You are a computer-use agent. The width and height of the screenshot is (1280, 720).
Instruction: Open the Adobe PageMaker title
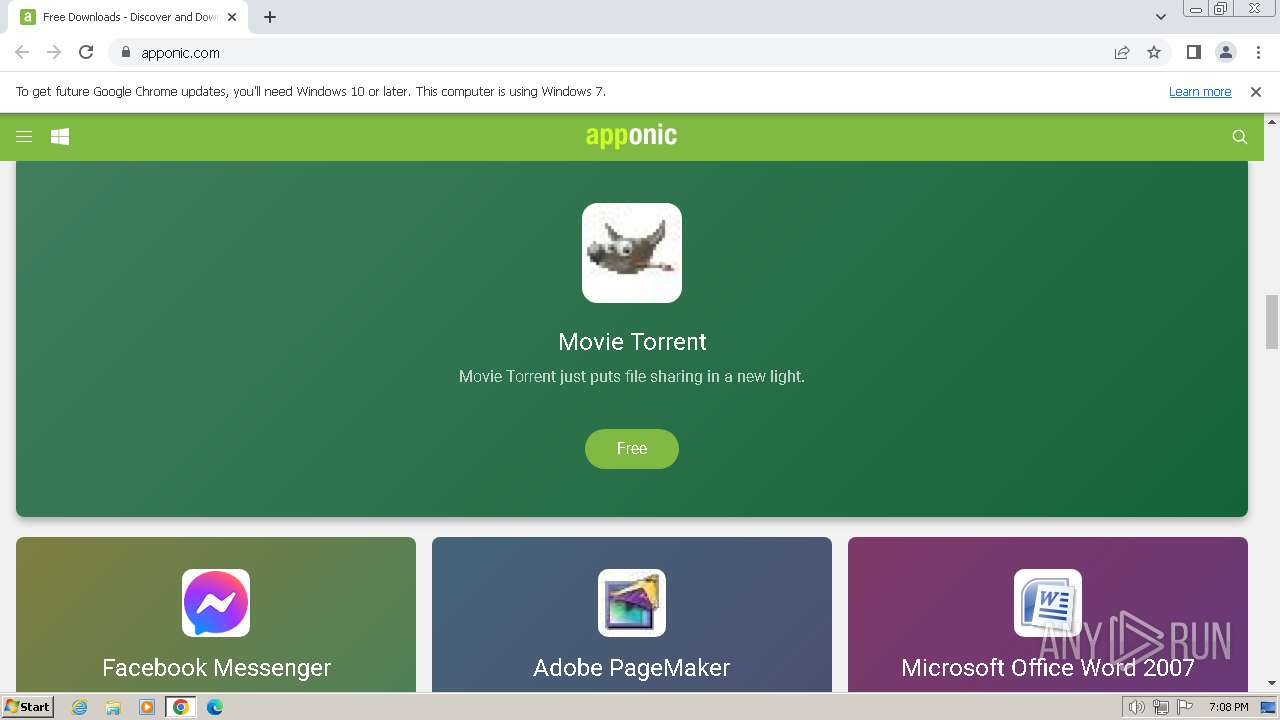tap(632, 667)
